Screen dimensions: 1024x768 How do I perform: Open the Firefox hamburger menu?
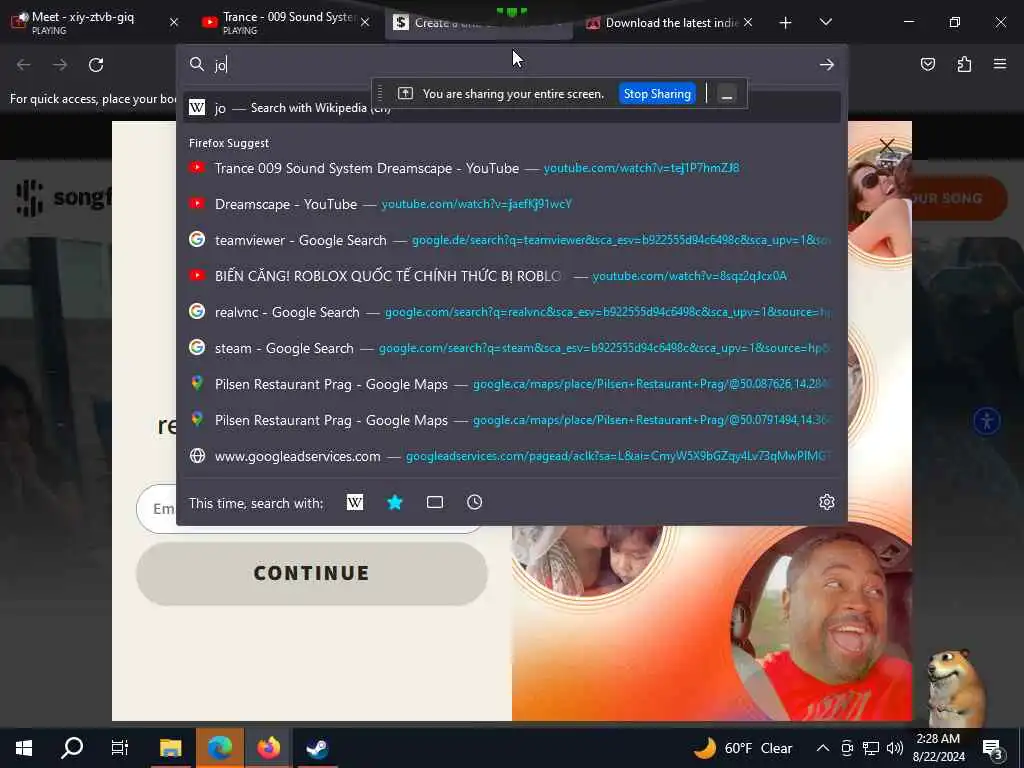[x=999, y=64]
